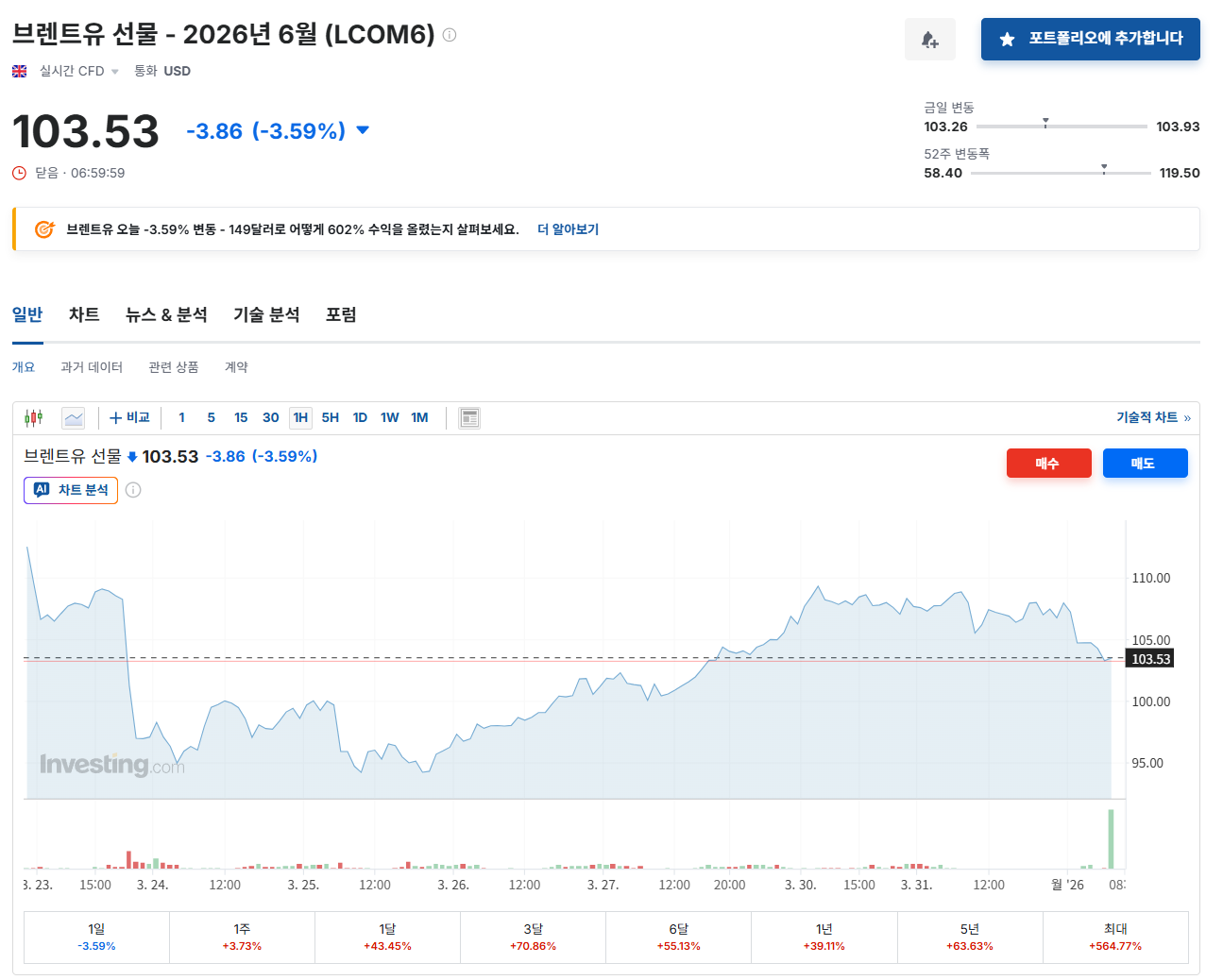
Task: Select the candlestick chart type icon
Action: (x=34, y=417)
